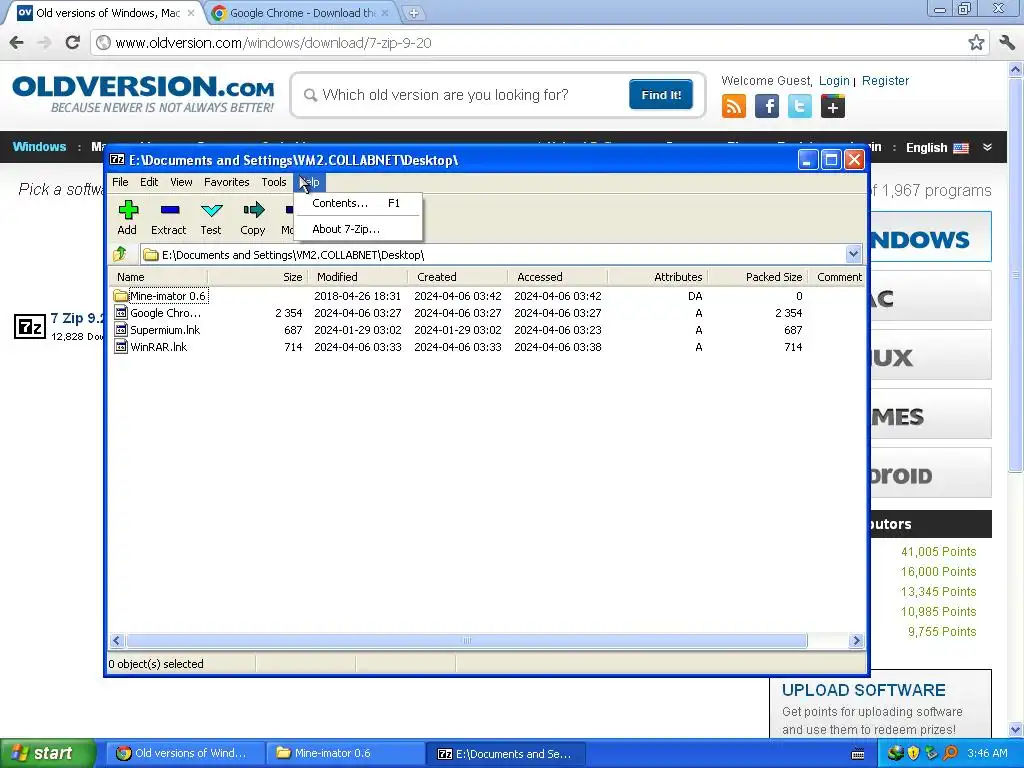Sort by the Size column header
Viewport: 1024px width, 768px height.
(258, 277)
